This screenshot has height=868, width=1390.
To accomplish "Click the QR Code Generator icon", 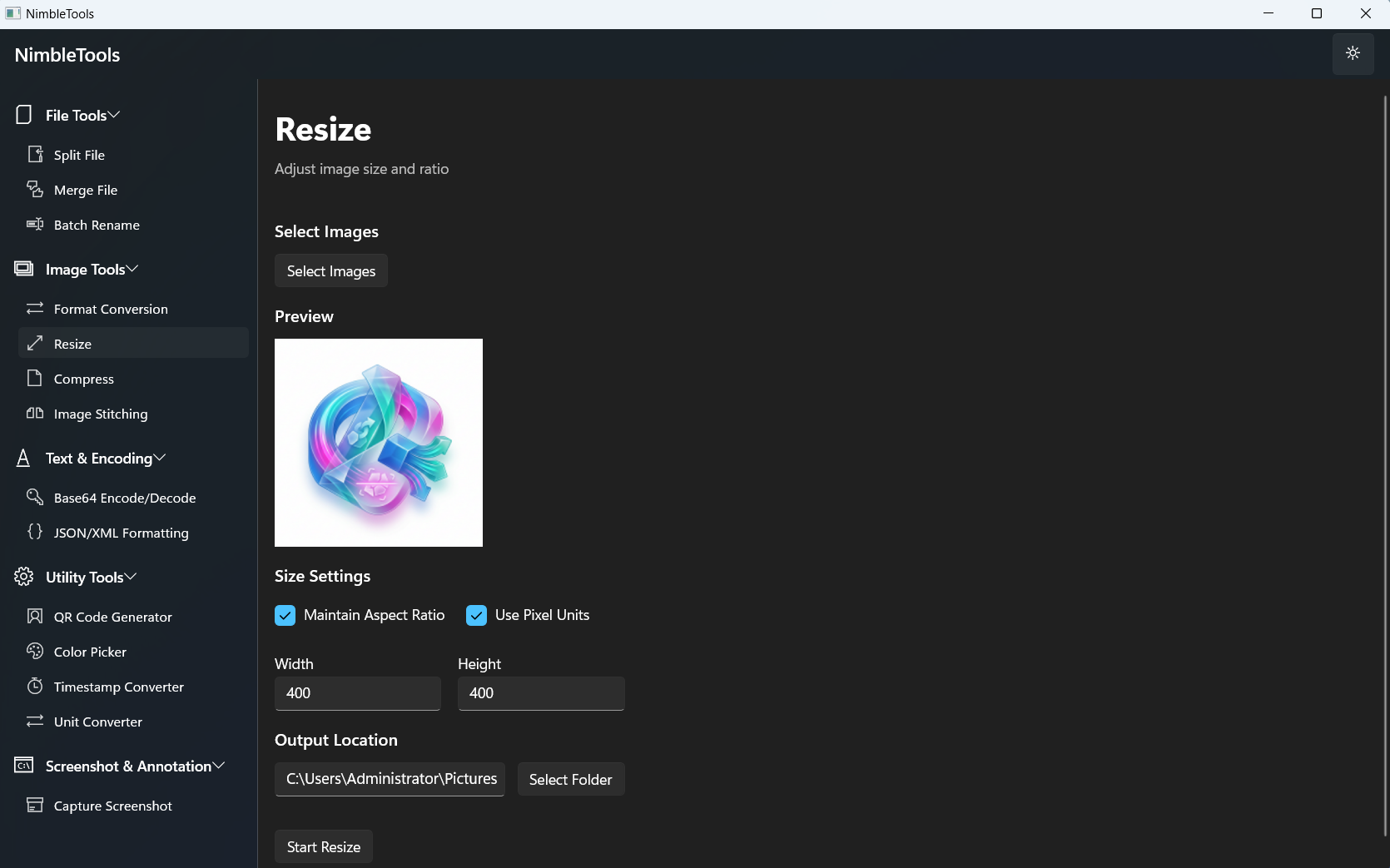I will [35, 616].
